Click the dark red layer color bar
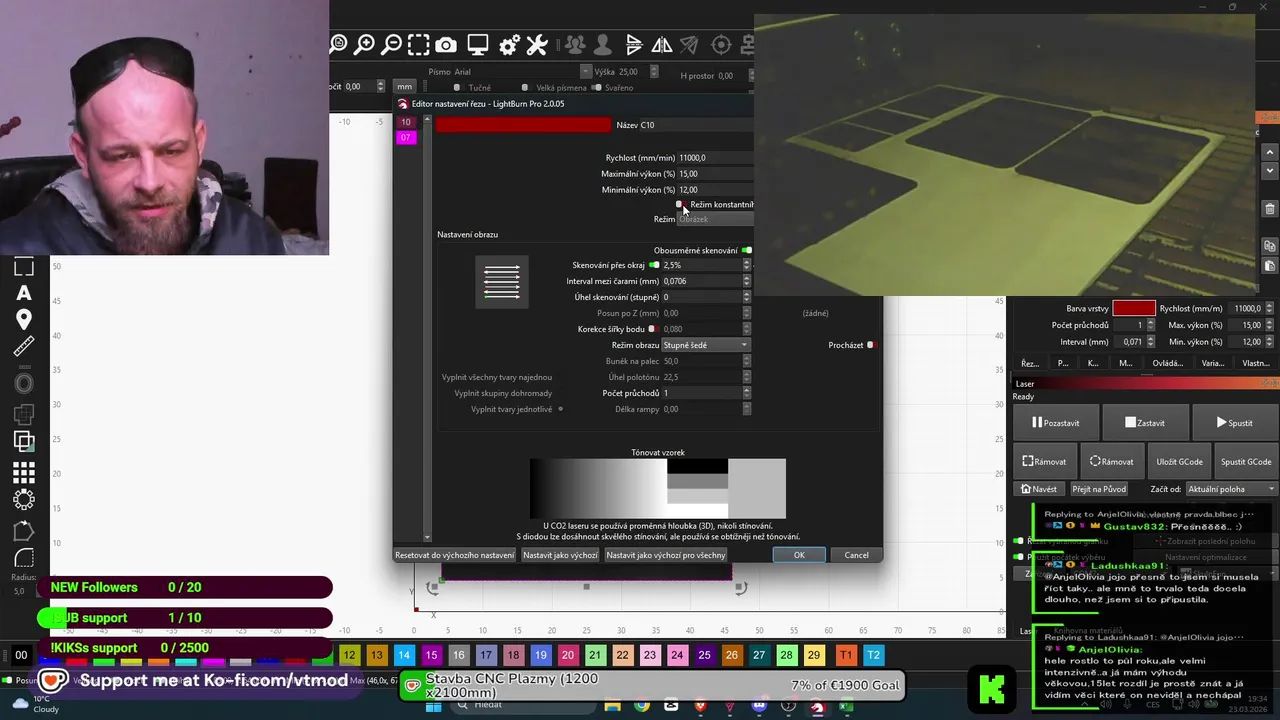1280x720 pixels. [x=523, y=125]
